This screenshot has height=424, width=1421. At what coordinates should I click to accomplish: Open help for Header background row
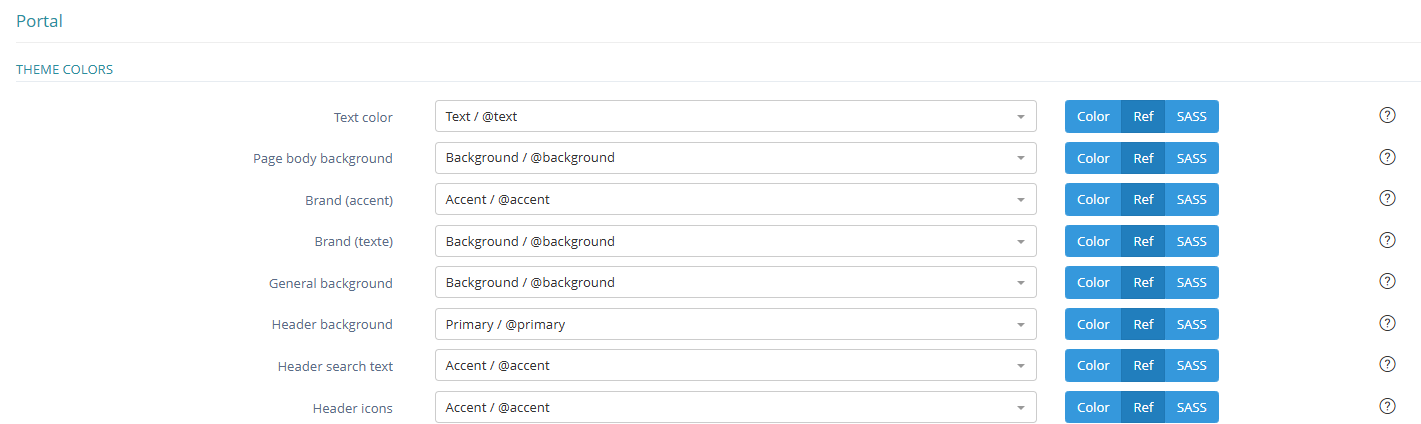pyautogui.click(x=1387, y=323)
